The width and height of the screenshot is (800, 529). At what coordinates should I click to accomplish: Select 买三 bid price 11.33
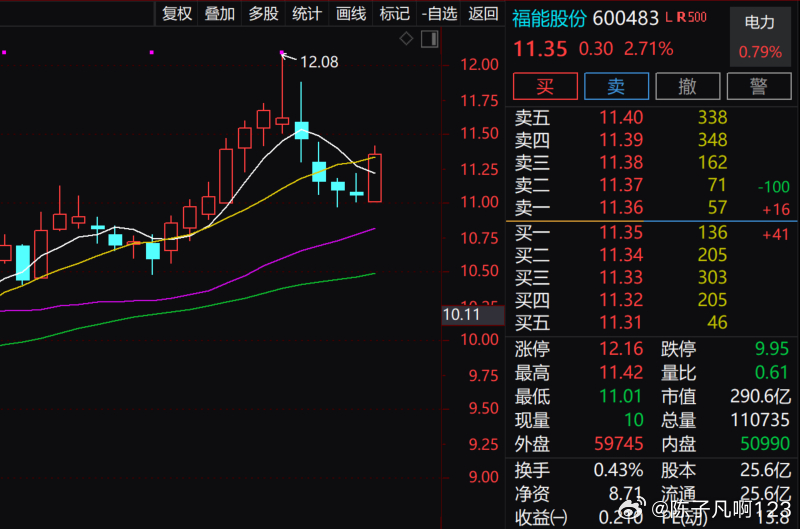(x=621, y=278)
